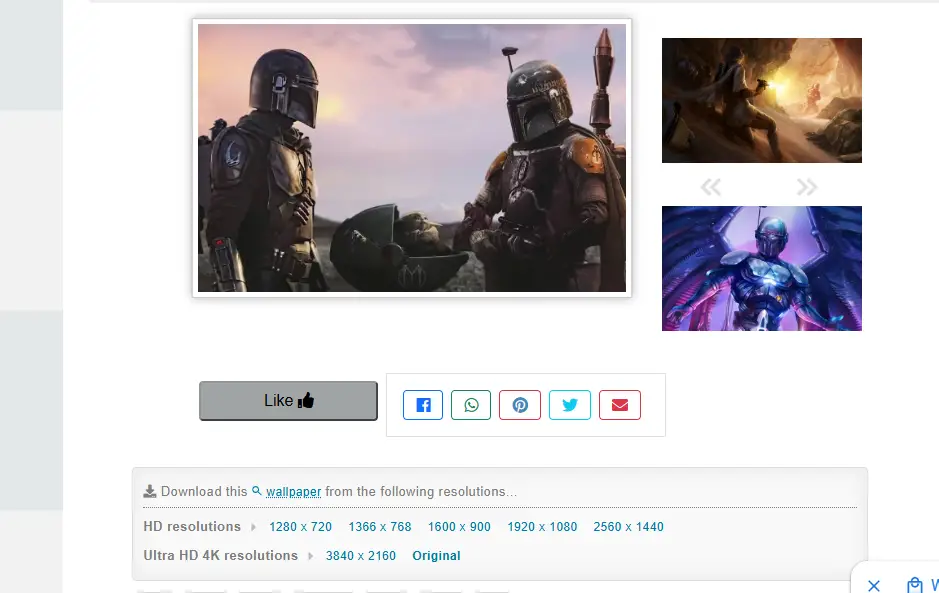Image resolution: width=939 pixels, height=593 pixels.
Task: Go to next wallpaper arrows
Action: pos(807,187)
